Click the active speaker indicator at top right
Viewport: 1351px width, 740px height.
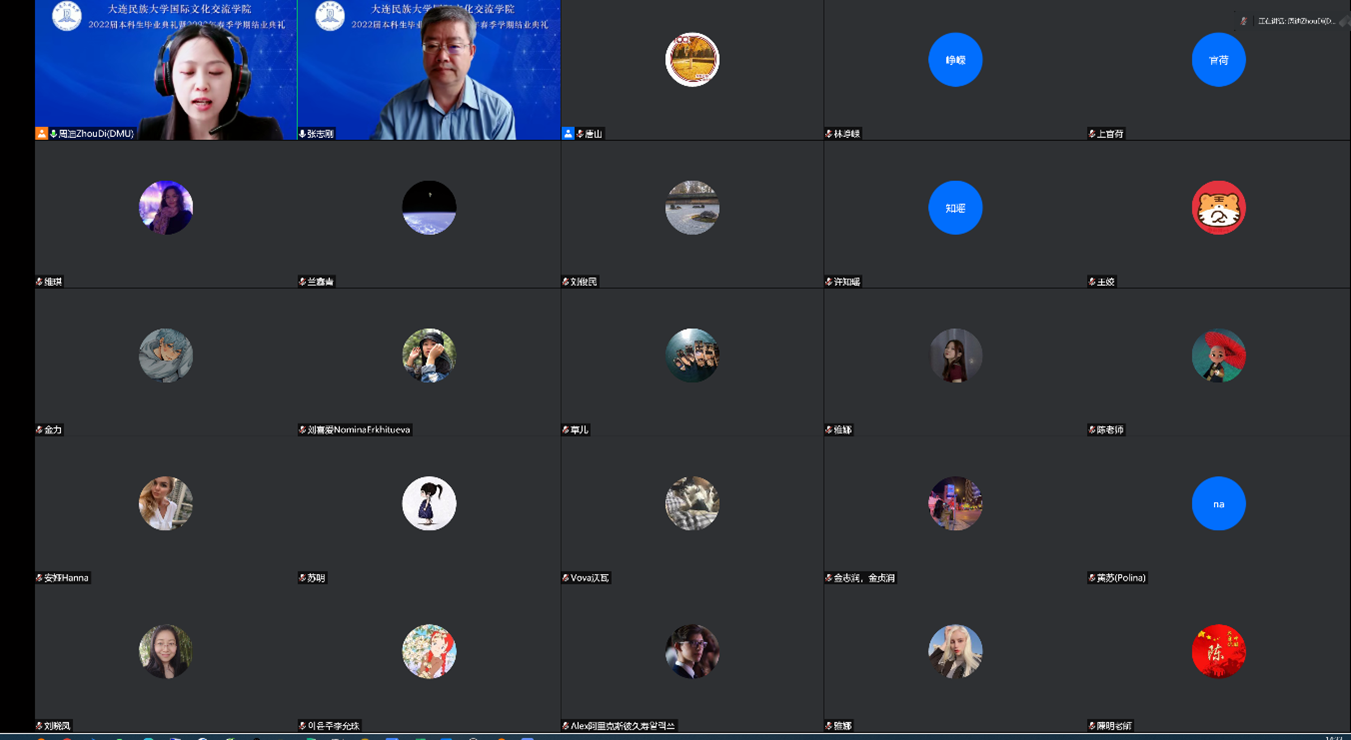[x=1290, y=20]
